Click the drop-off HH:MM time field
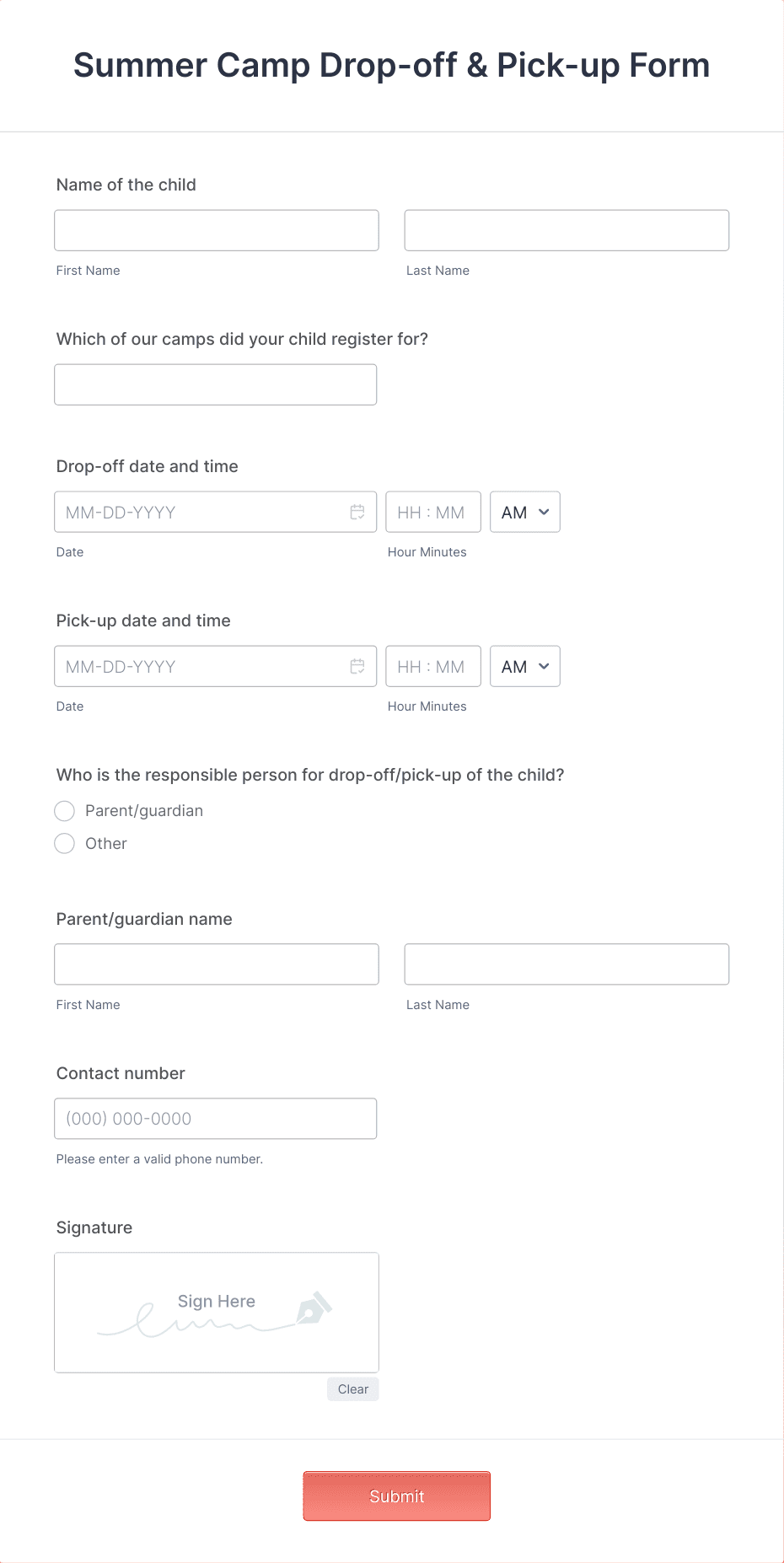 pyautogui.click(x=433, y=512)
